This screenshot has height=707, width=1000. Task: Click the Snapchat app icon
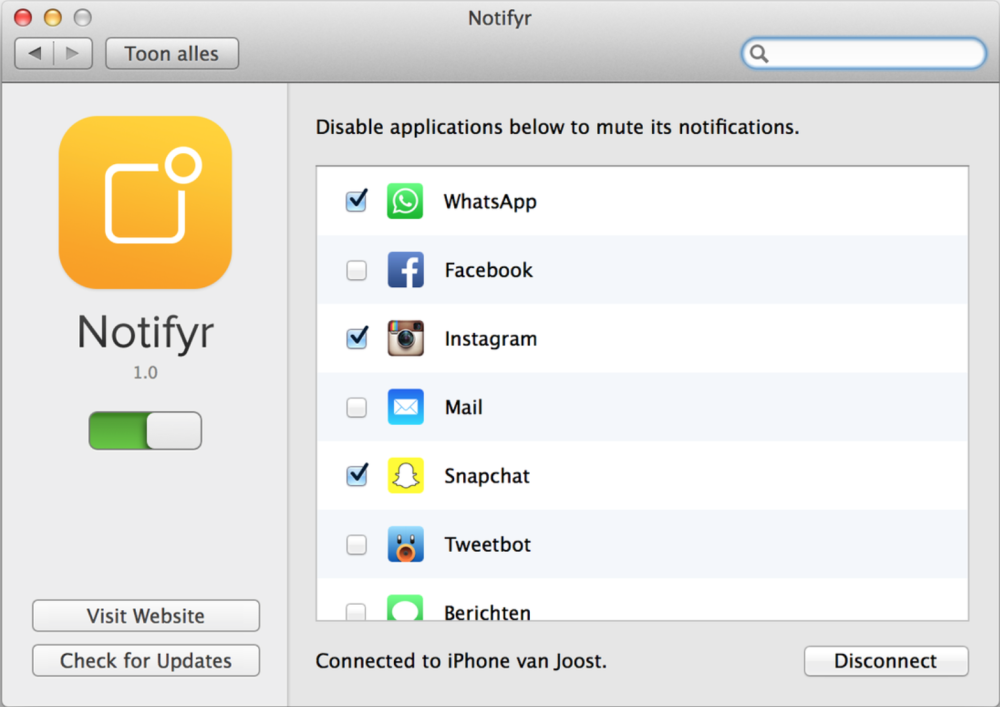[404, 475]
